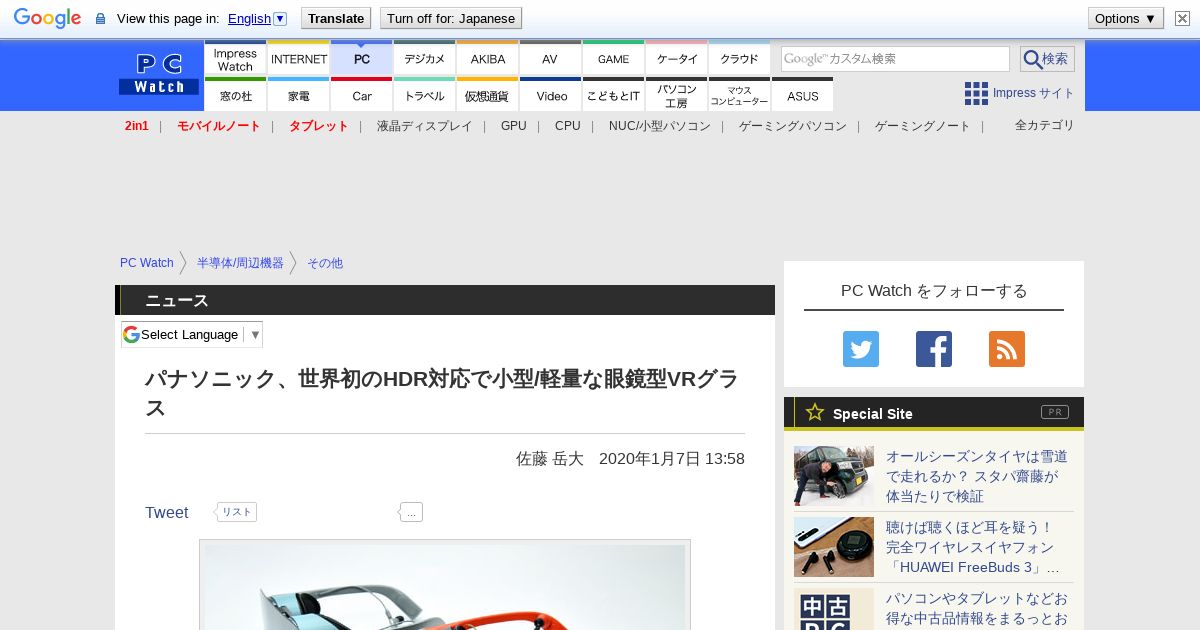
Task: Open the ケータイ tab
Action: click(x=677, y=58)
